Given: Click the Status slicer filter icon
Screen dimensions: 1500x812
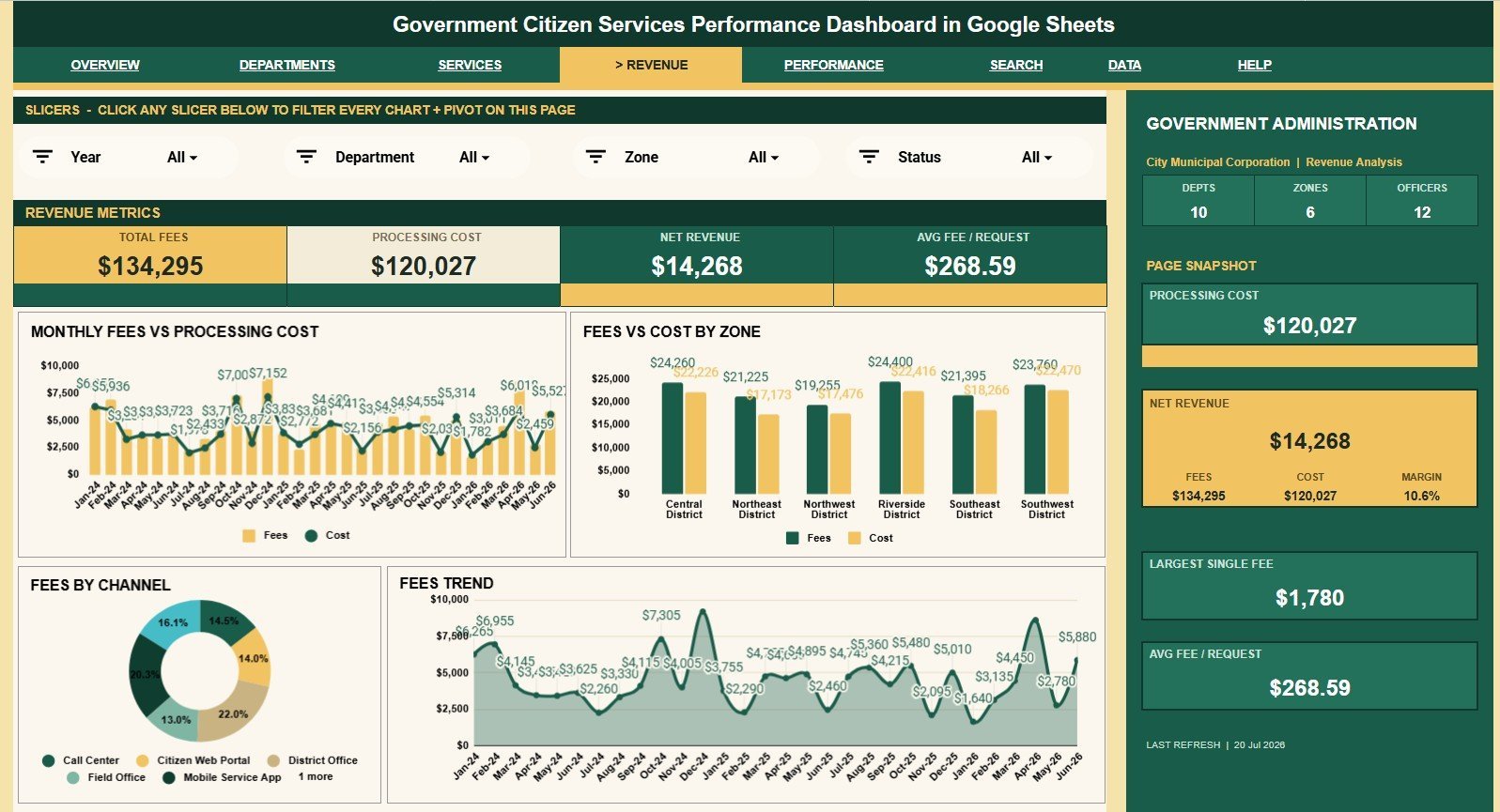Looking at the screenshot, I should coord(869,157).
